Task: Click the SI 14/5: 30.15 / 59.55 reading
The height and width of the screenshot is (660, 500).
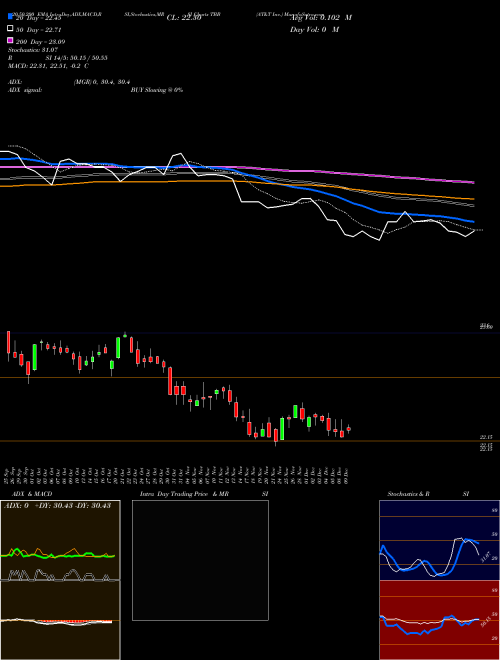Action: pos(76,58)
